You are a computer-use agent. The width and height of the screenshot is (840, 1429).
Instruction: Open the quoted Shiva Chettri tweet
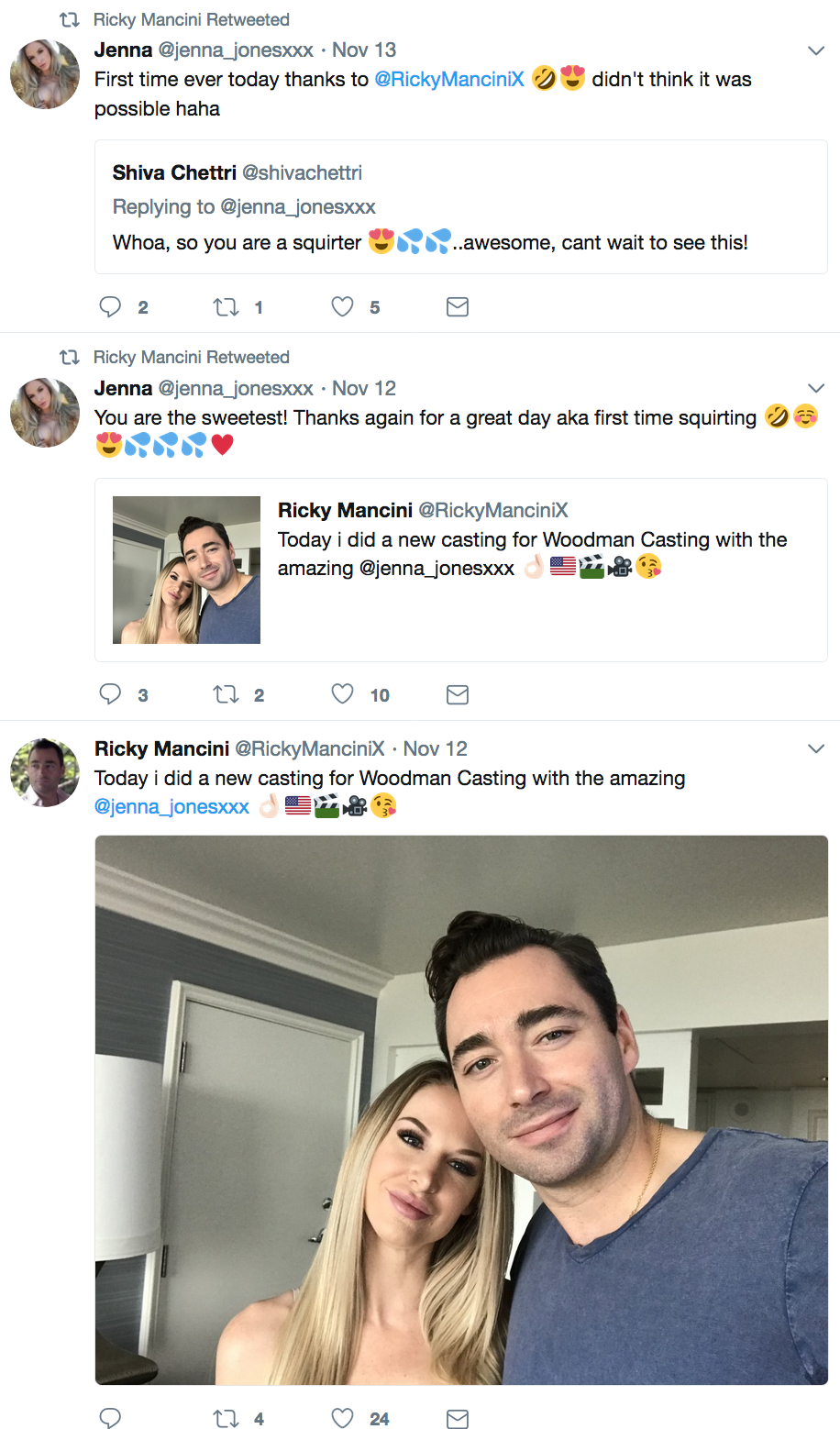click(x=460, y=207)
